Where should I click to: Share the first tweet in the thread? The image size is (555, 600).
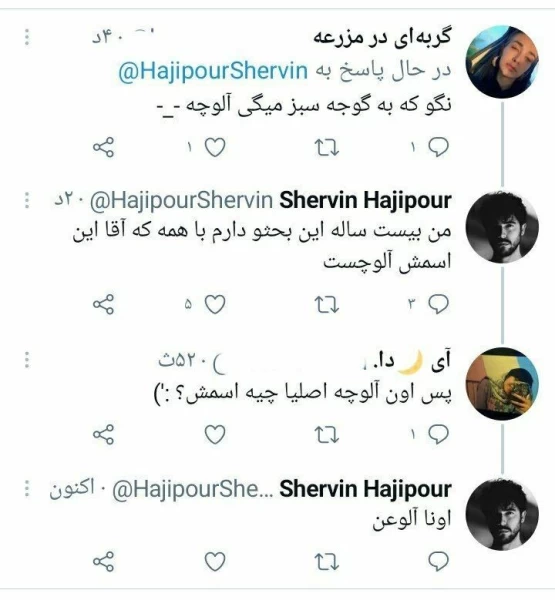point(103,147)
